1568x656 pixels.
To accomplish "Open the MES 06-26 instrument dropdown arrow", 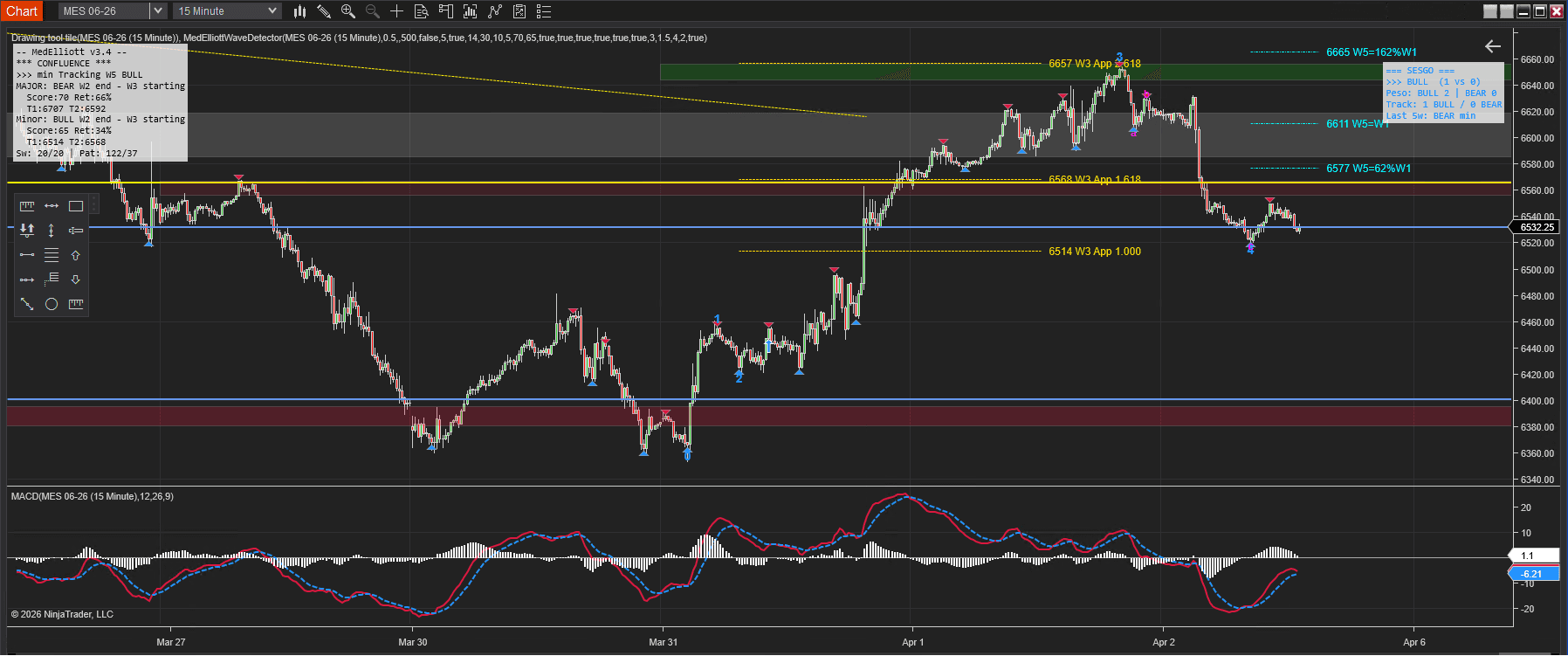I will pos(158,11).
